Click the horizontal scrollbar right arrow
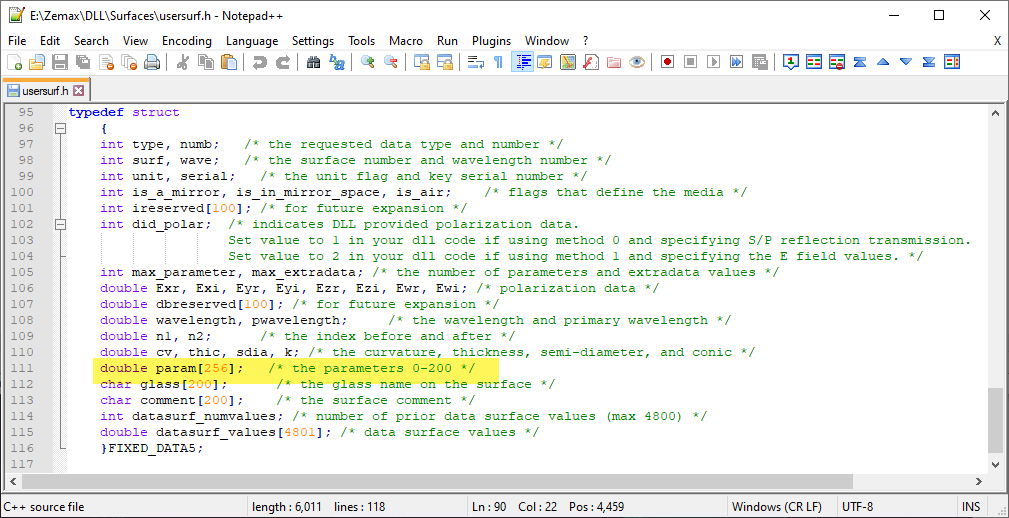1009x518 pixels. click(x=979, y=481)
